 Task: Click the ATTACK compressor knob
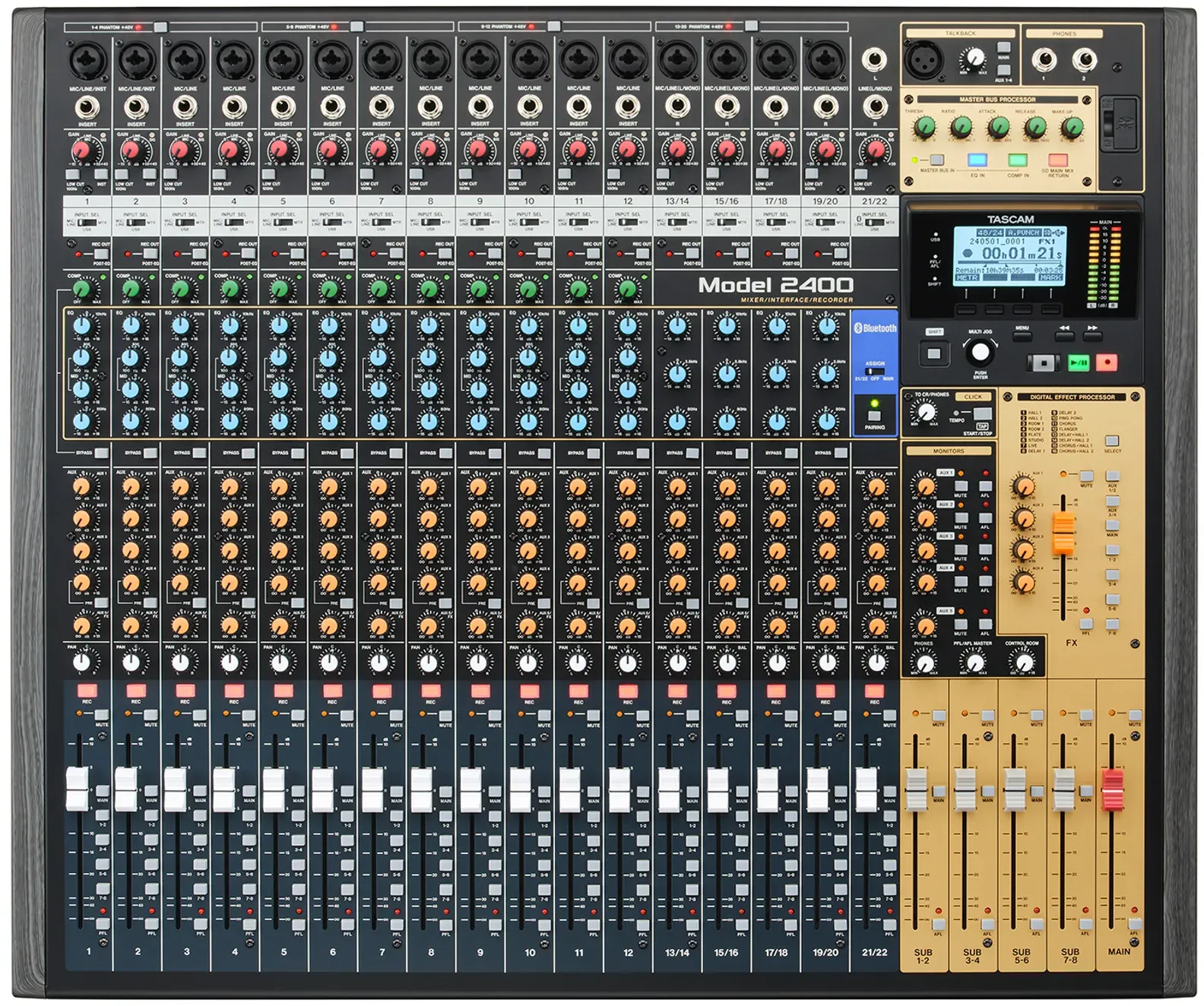(998, 127)
